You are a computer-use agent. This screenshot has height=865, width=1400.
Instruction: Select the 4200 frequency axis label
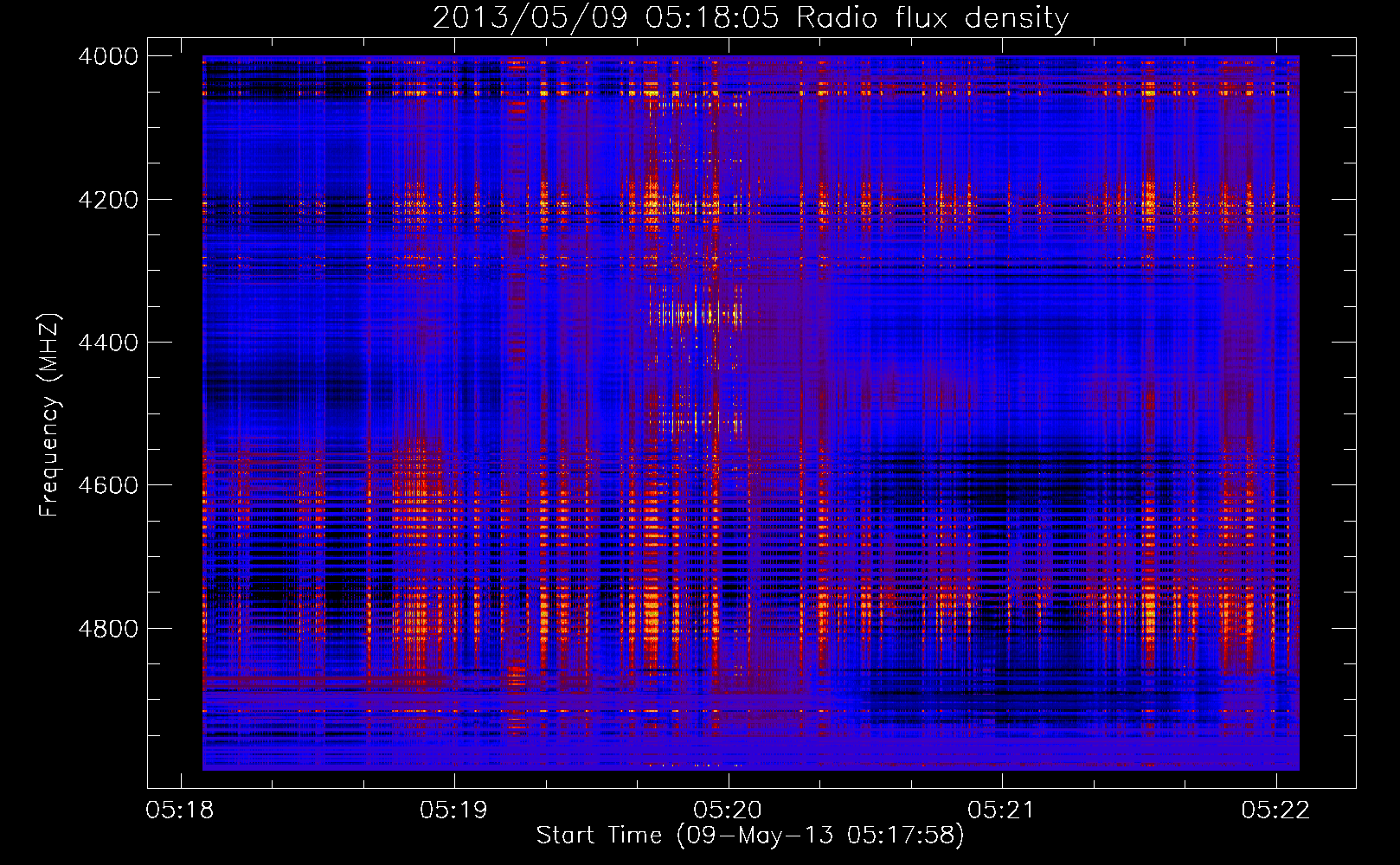[x=108, y=200]
